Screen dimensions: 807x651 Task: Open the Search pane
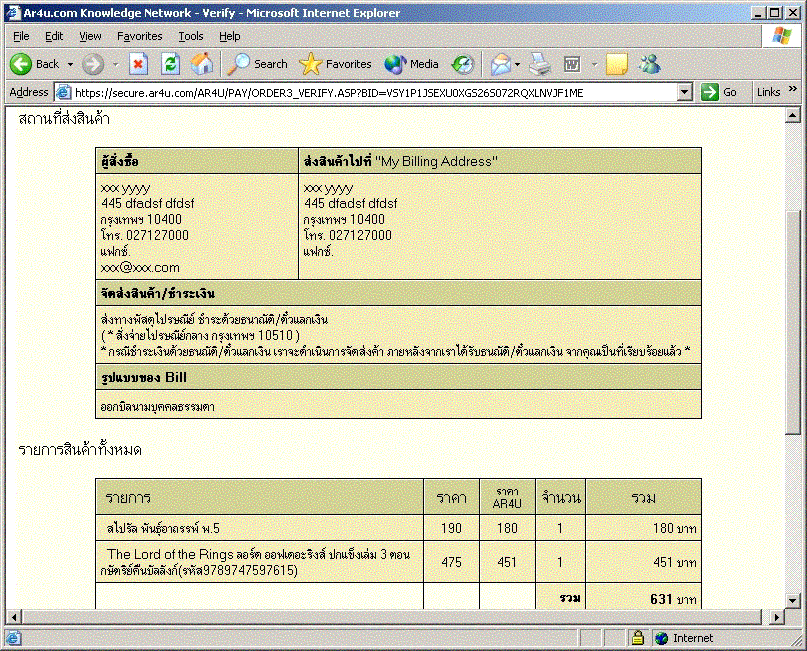pyautogui.click(x=259, y=64)
